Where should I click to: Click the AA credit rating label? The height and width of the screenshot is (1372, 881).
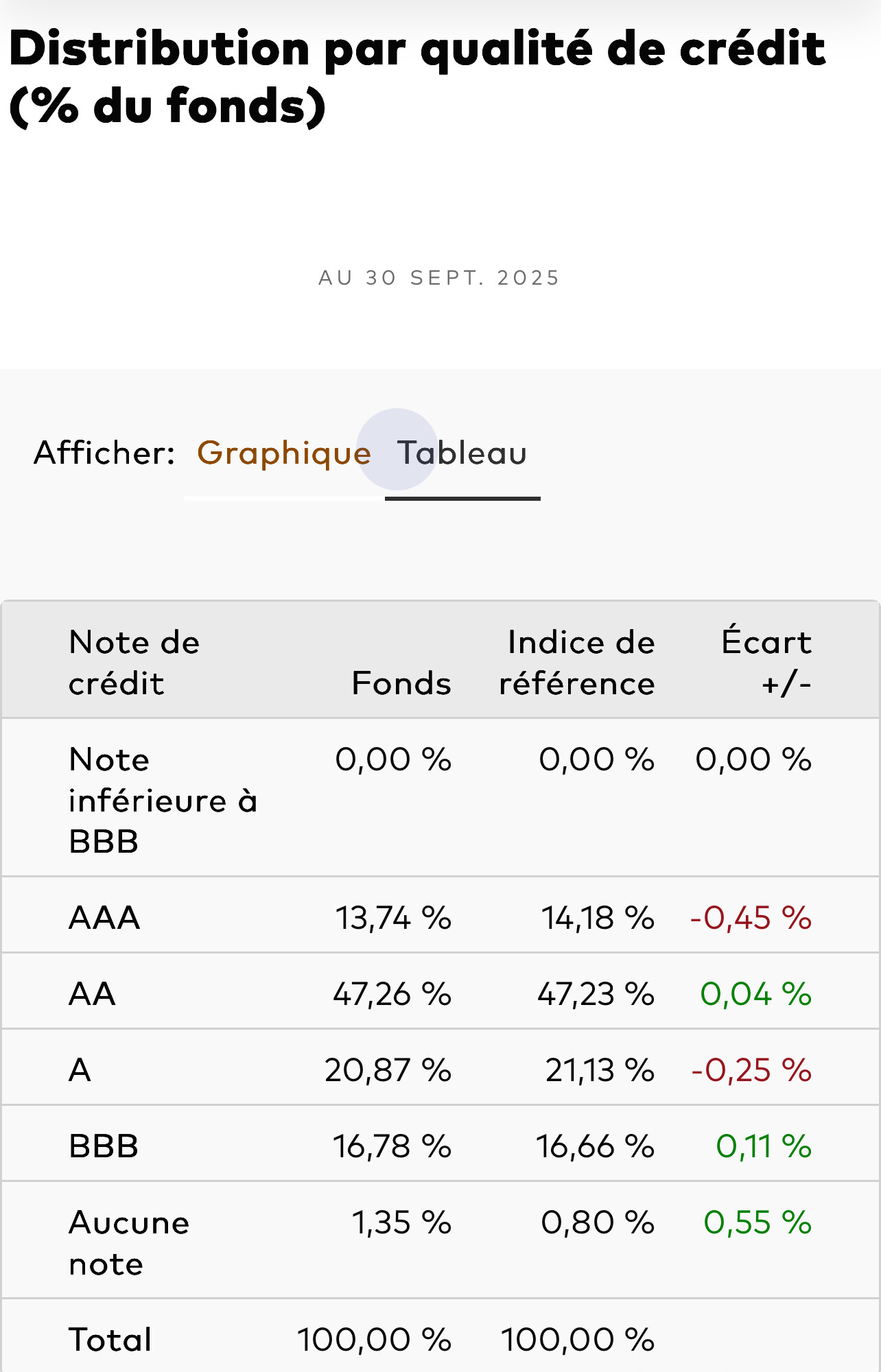92,994
